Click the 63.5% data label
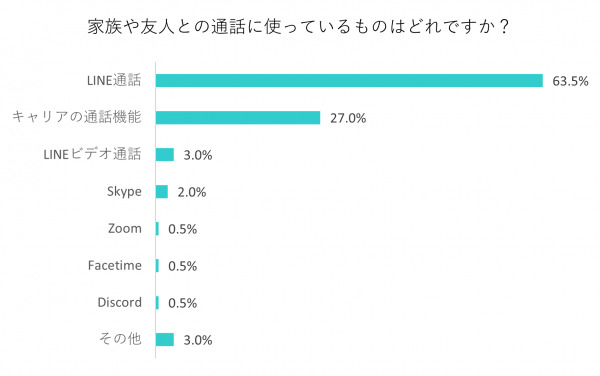The height and width of the screenshot is (376, 600). tap(570, 81)
